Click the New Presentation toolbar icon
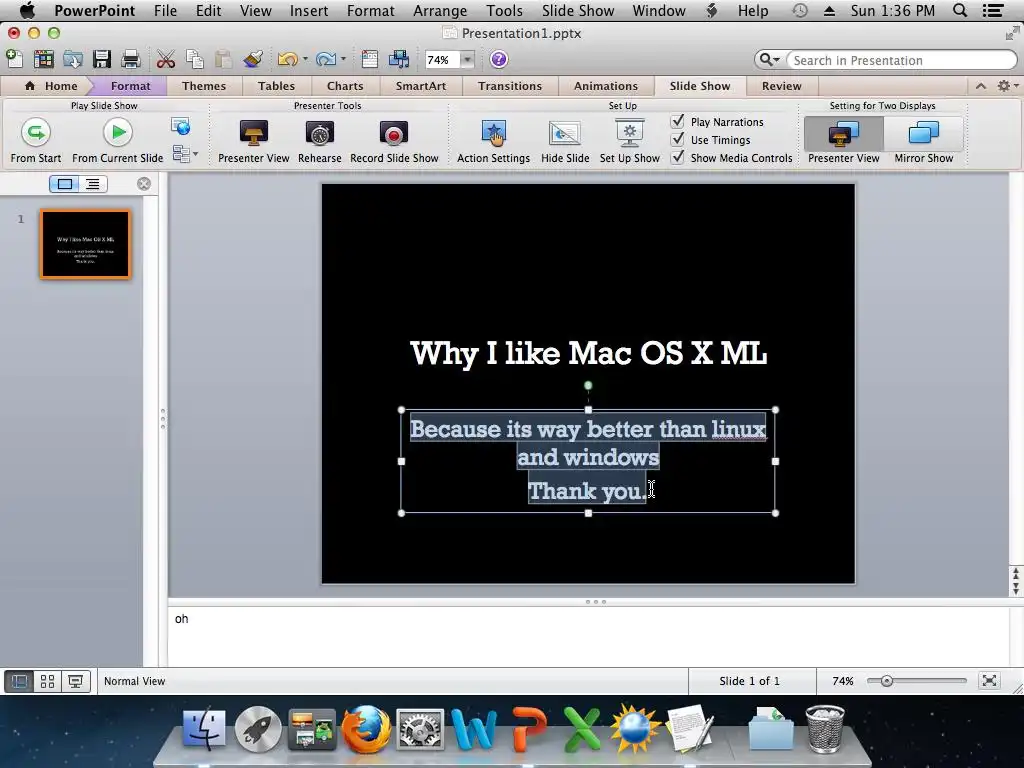Image resolution: width=1024 pixels, height=768 pixels. click(14, 59)
